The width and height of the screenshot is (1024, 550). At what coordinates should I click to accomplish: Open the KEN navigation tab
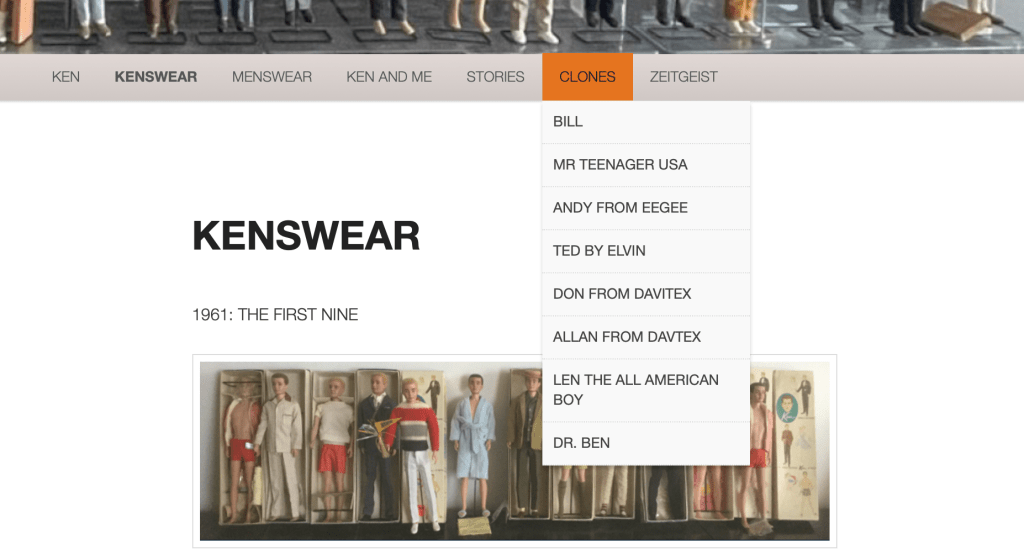pyautogui.click(x=66, y=77)
